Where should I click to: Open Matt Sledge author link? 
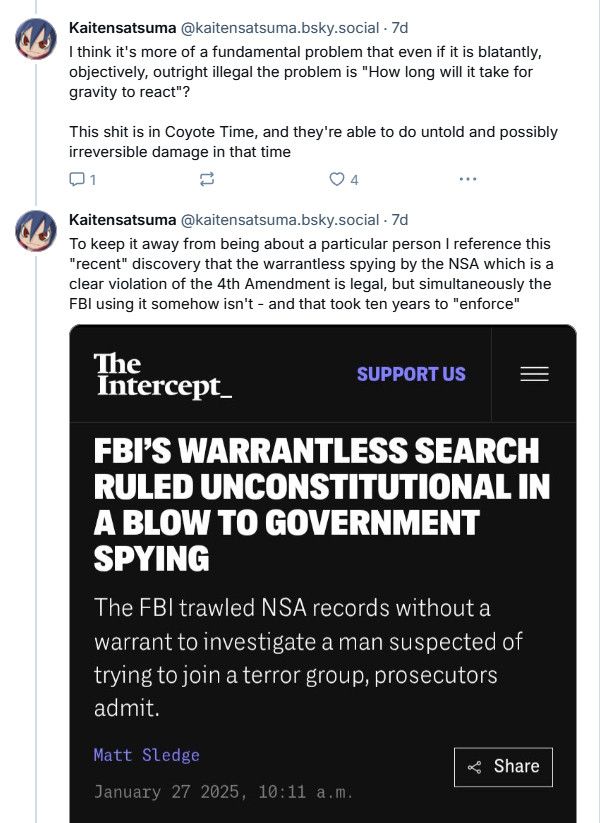[x=146, y=755]
